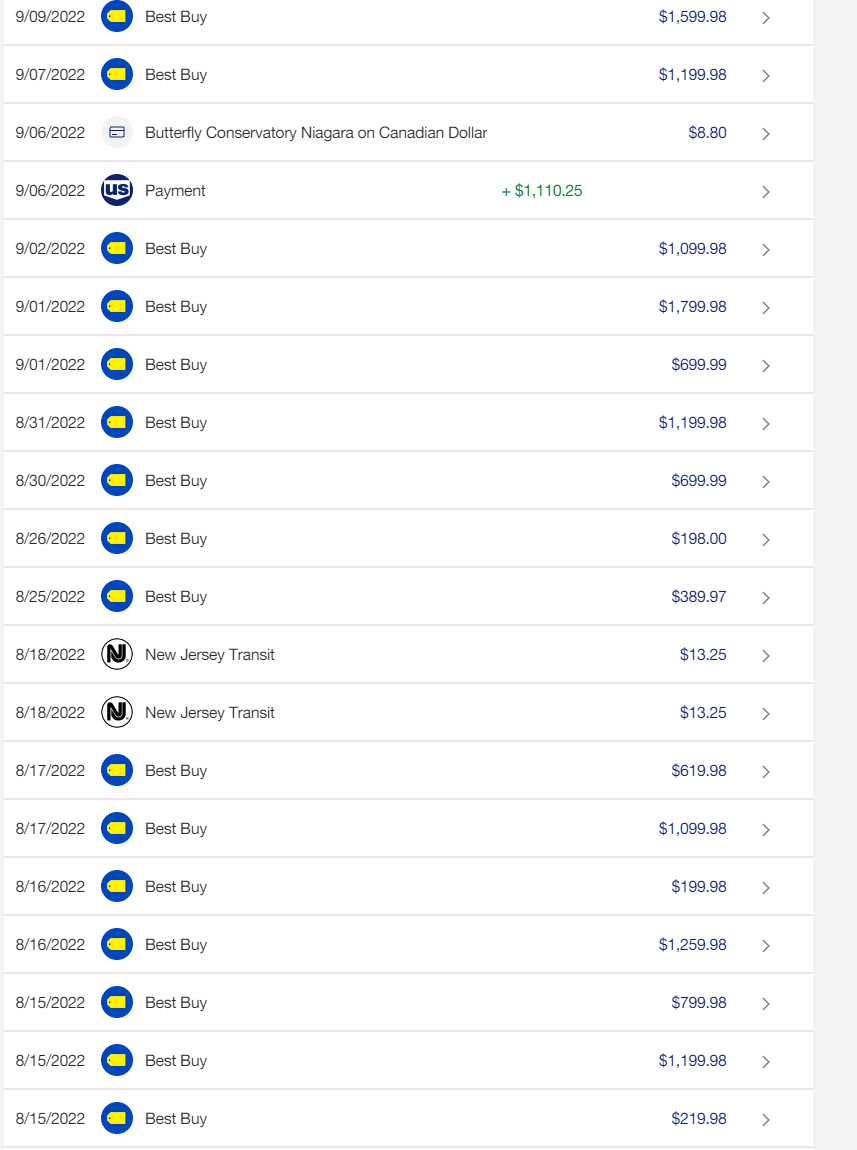Click the US Bank Payment icon
This screenshot has height=1150, width=857.
(x=117, y=191)
